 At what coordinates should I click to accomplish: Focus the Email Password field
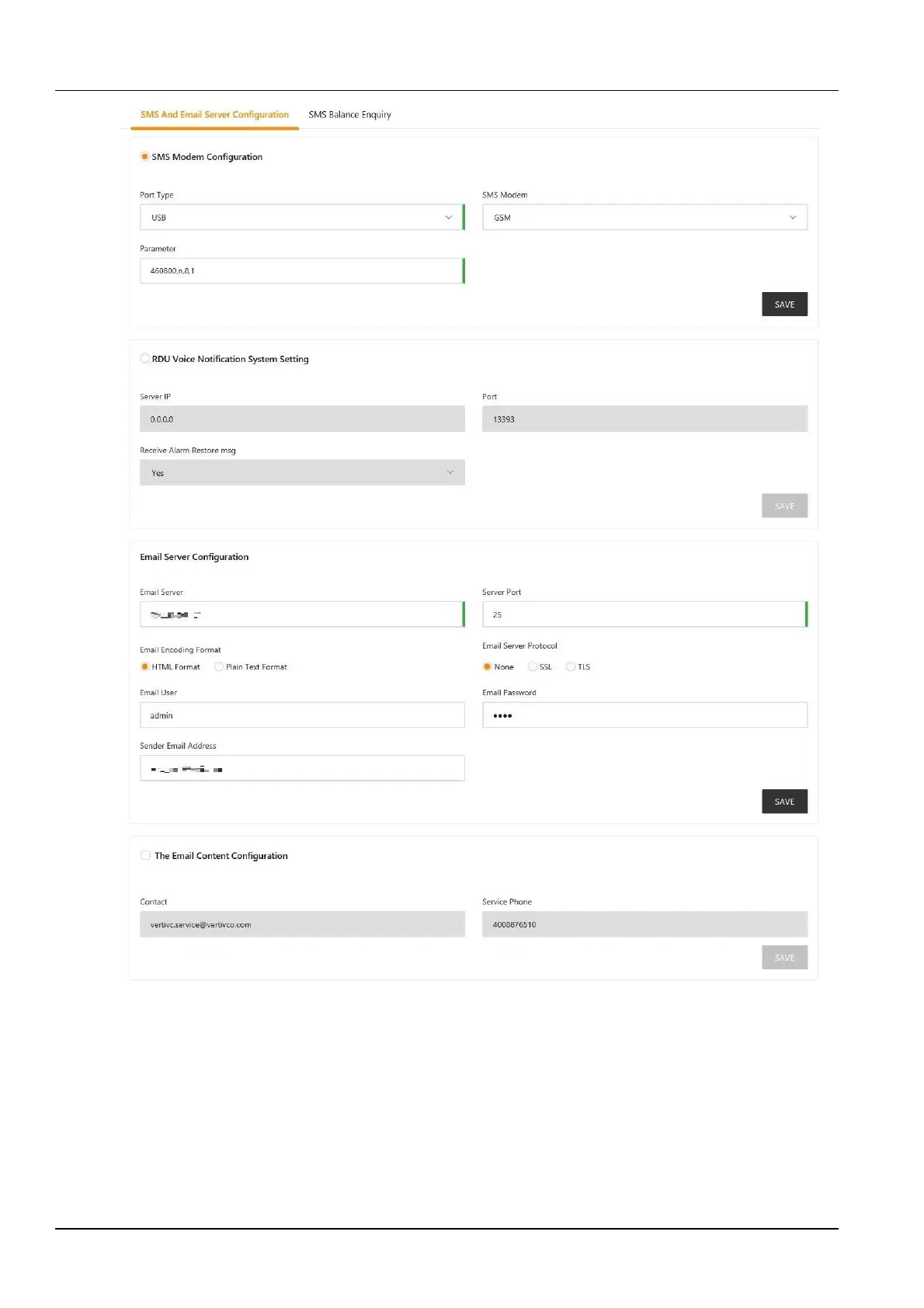coord(644,715)
